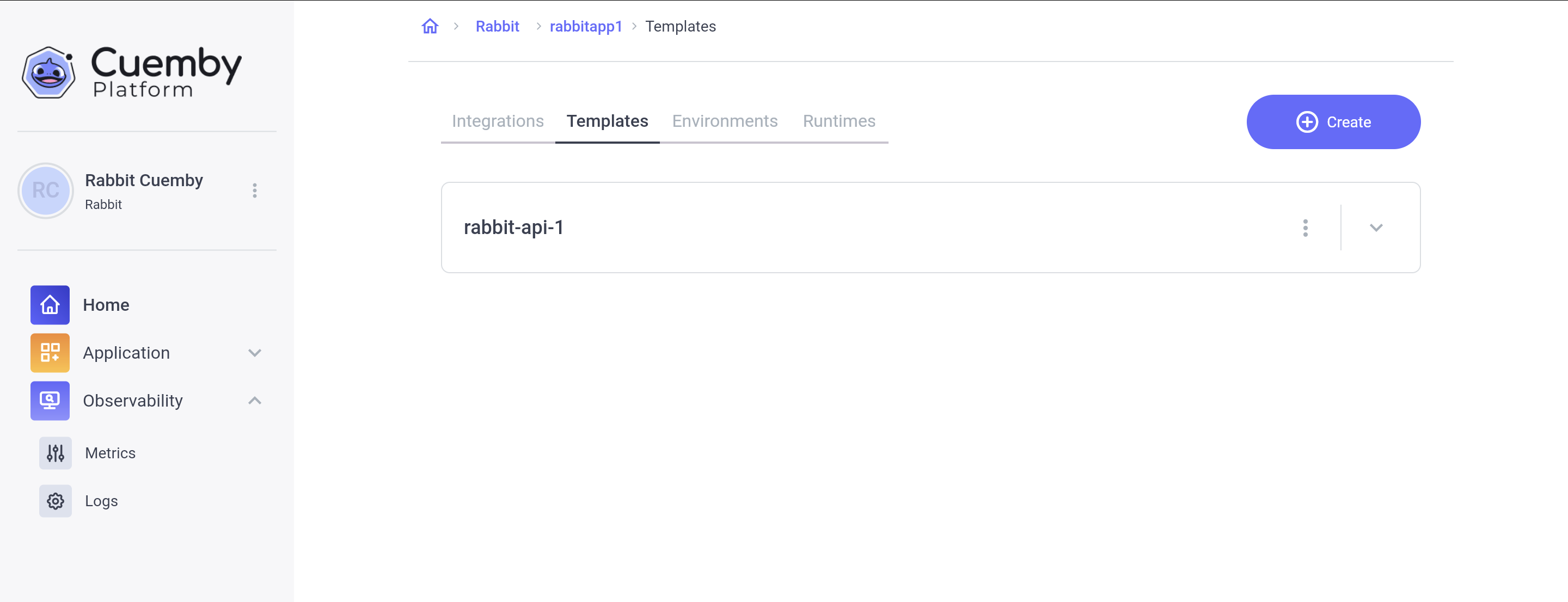The width and height of the screenshot is (1568, 602).
Task: Click the RC user avatar
Action: point(46,191)
